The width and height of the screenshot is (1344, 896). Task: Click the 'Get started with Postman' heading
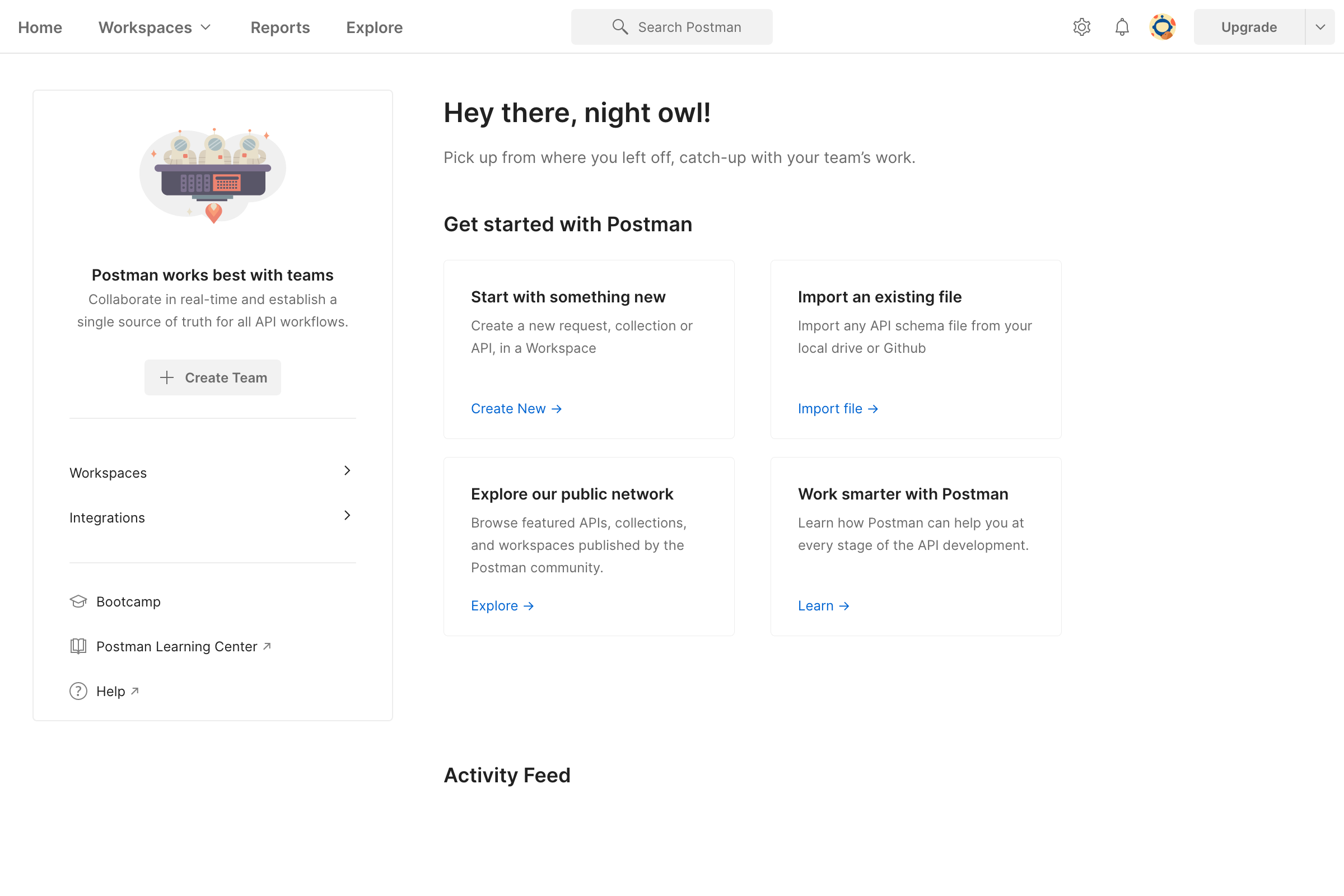coord(568,225)
